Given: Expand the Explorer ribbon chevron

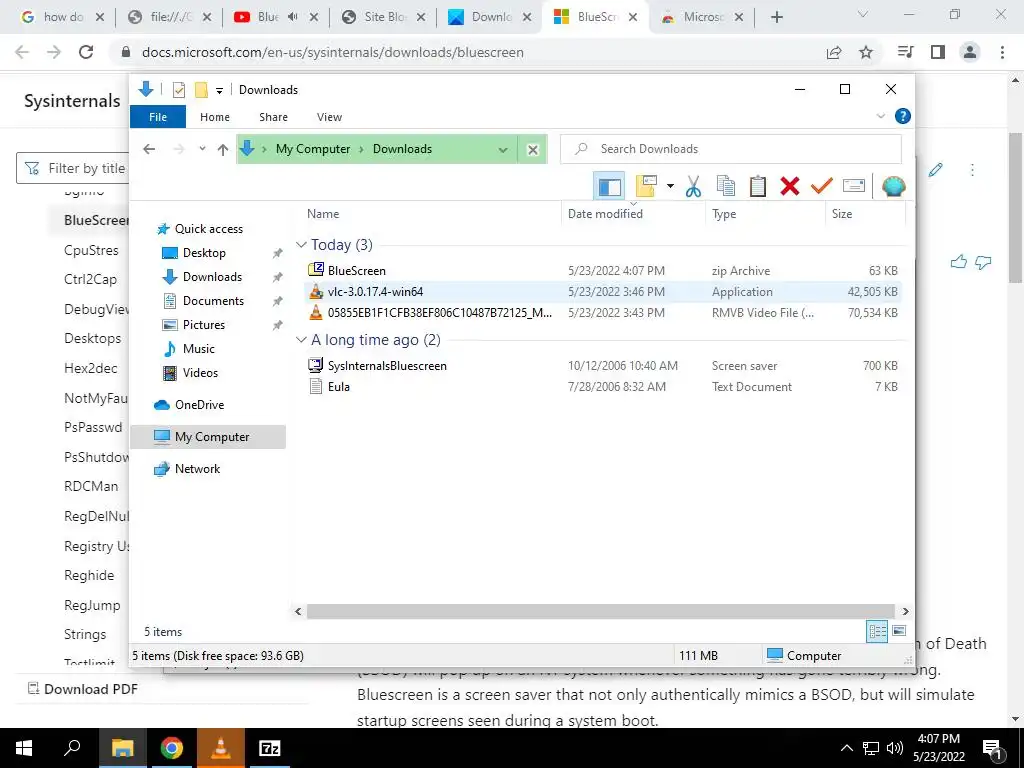Looking at the screenshot, I should (880, 116).
